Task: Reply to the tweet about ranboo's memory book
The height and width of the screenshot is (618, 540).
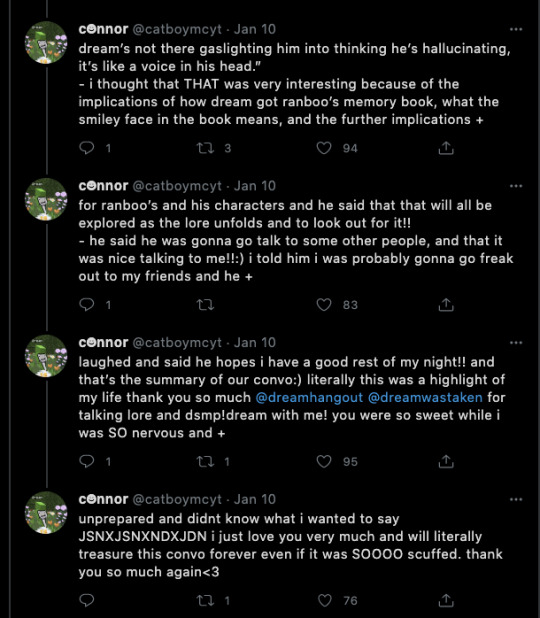Action: (x=87, y=148)
